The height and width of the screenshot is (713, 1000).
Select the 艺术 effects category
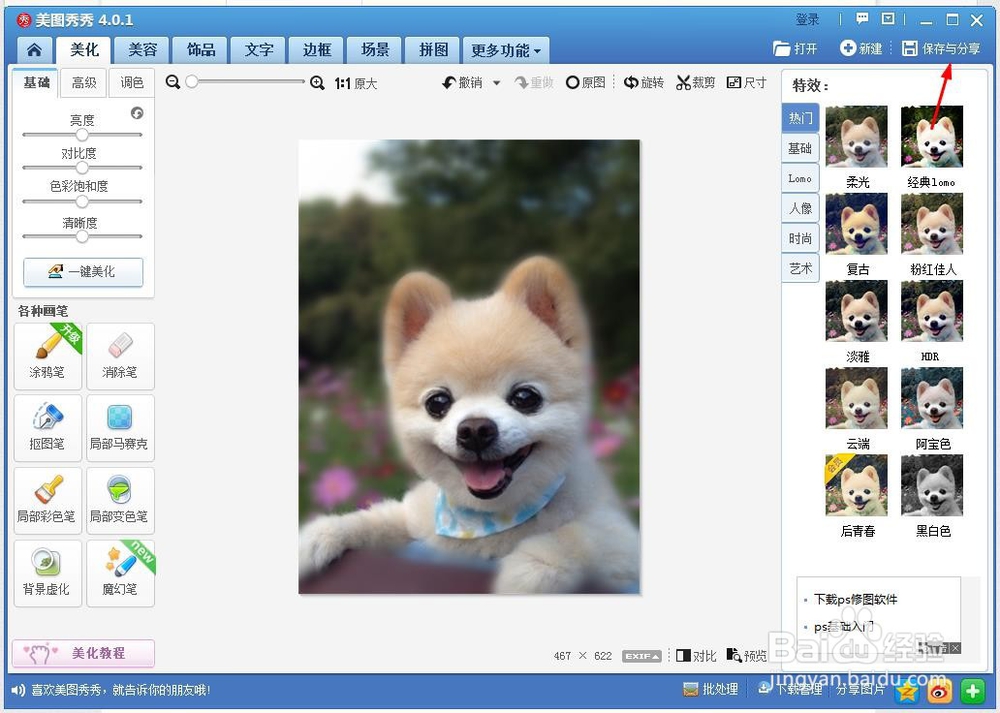click(800, 268)
